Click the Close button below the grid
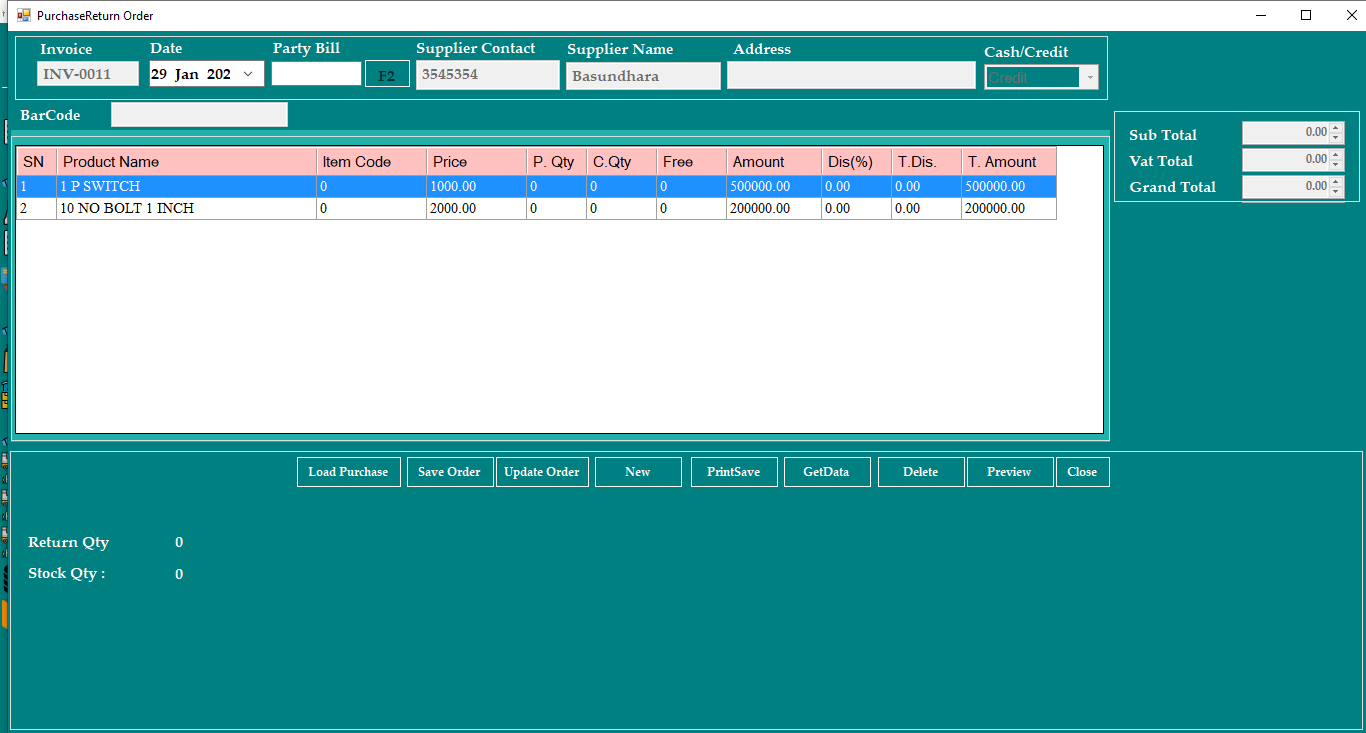1366x733 pixels. 1082,471
